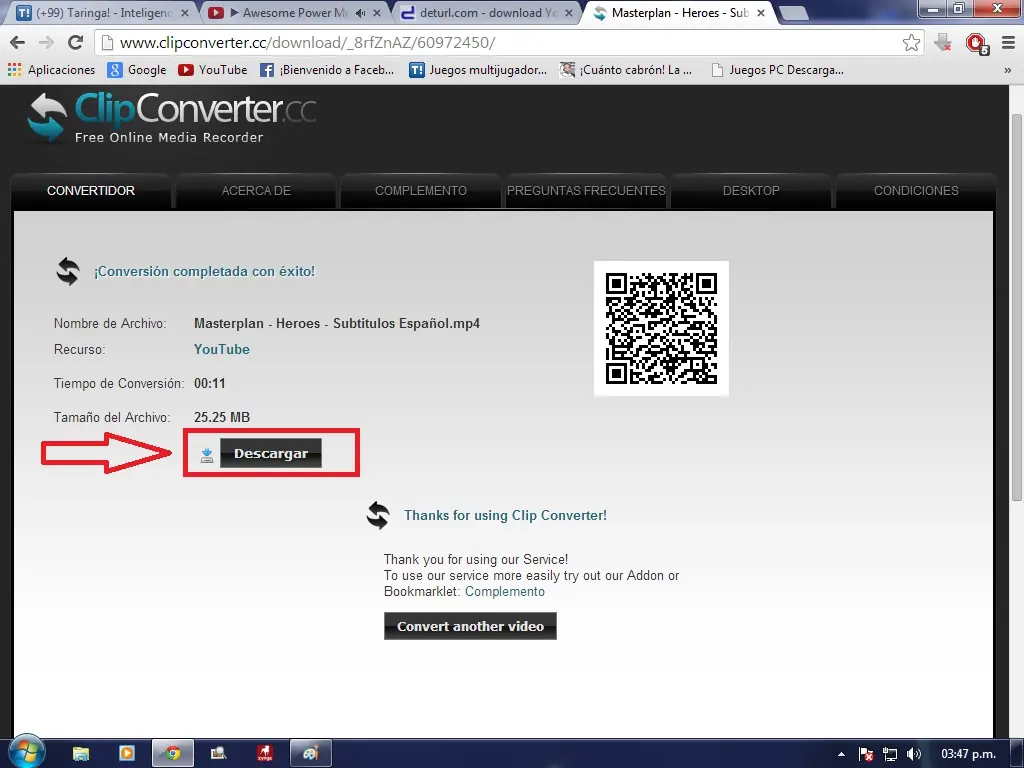Open a new tab button
The width and height of the screenshot is (1024, 768).
pos(794,13)
